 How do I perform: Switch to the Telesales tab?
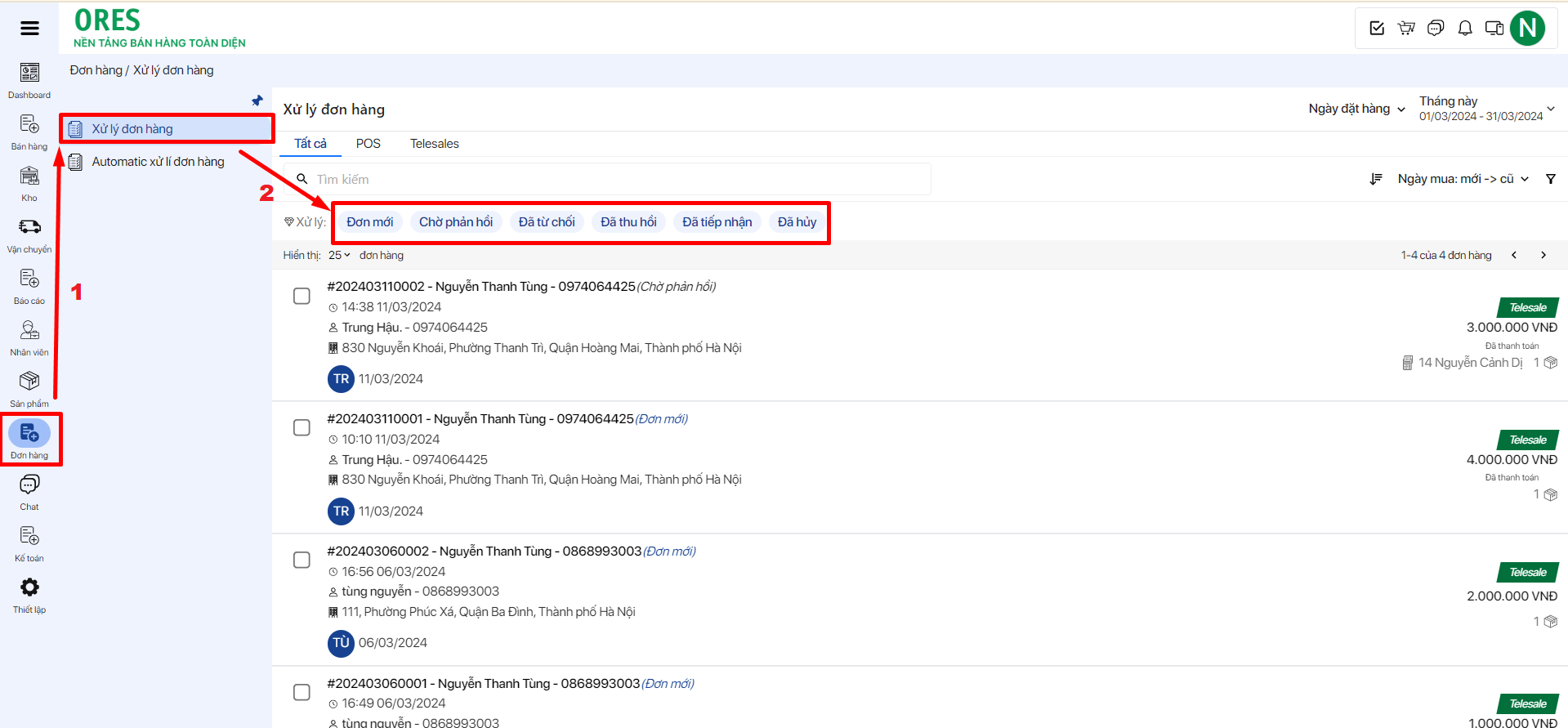434,144
